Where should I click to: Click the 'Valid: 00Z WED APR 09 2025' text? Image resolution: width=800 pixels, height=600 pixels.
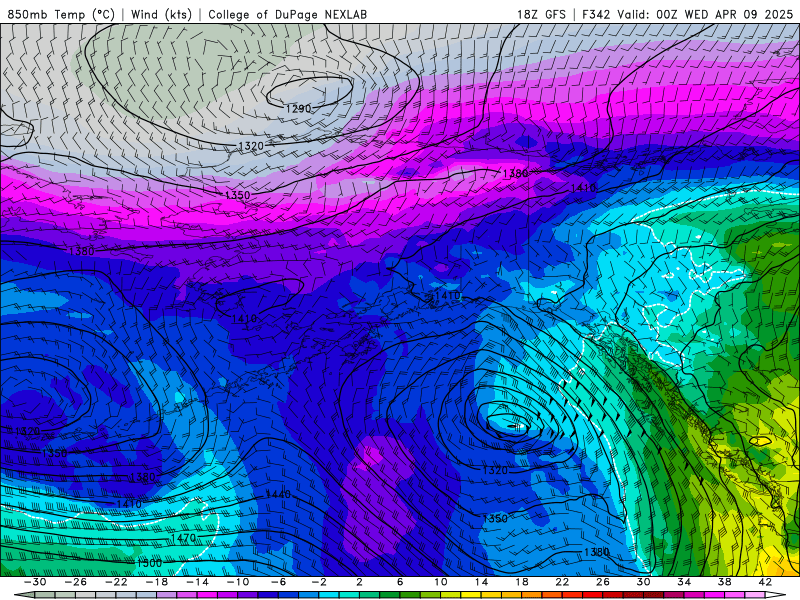pos(705,14)
